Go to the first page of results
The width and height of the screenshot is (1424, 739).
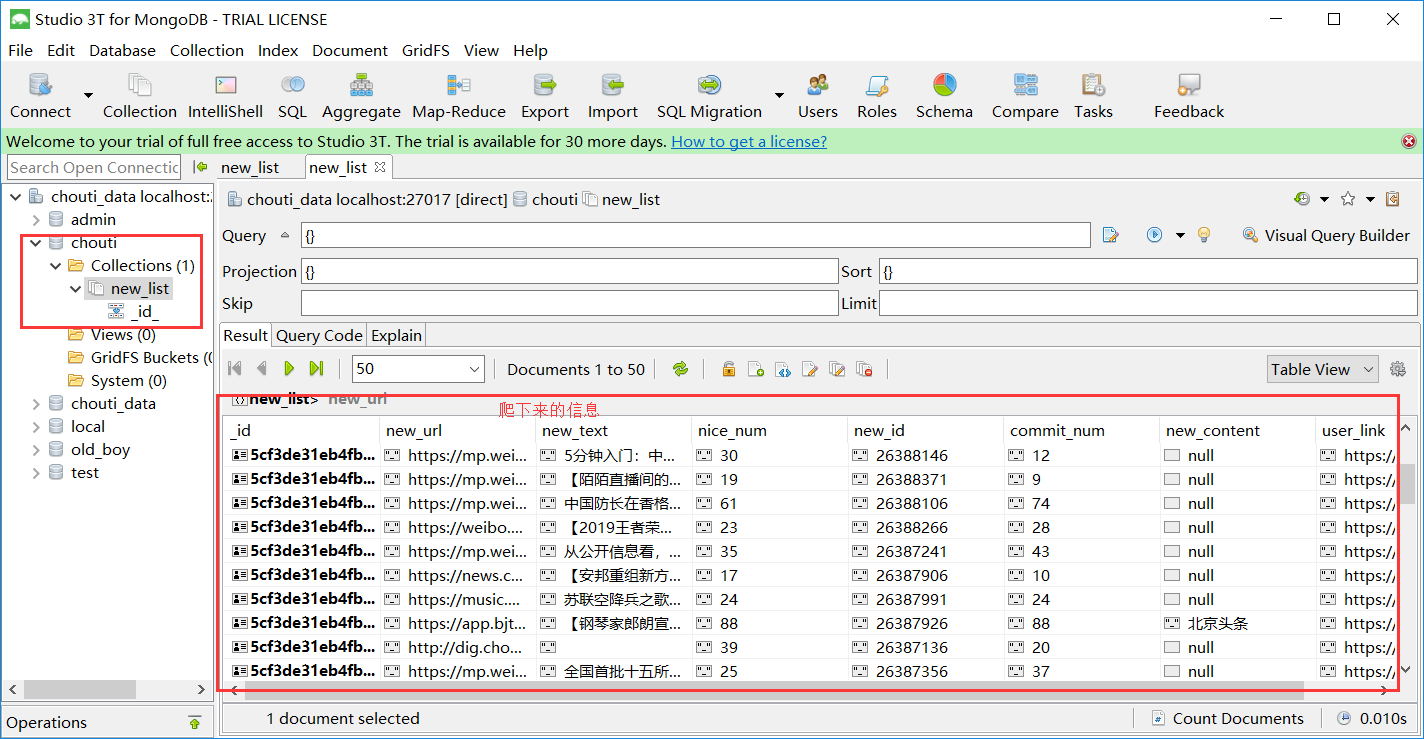(235, 369)
